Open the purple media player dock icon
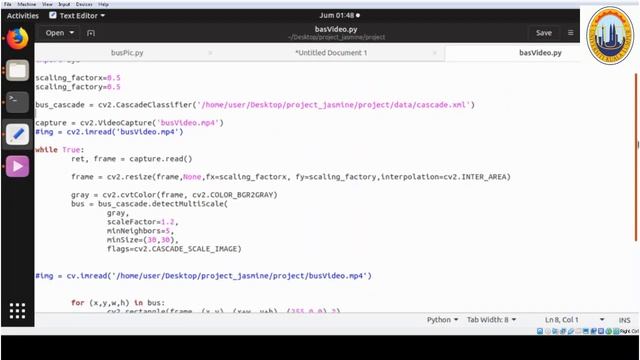The height and width of the screenshot is (360, 640). [17, 166]
